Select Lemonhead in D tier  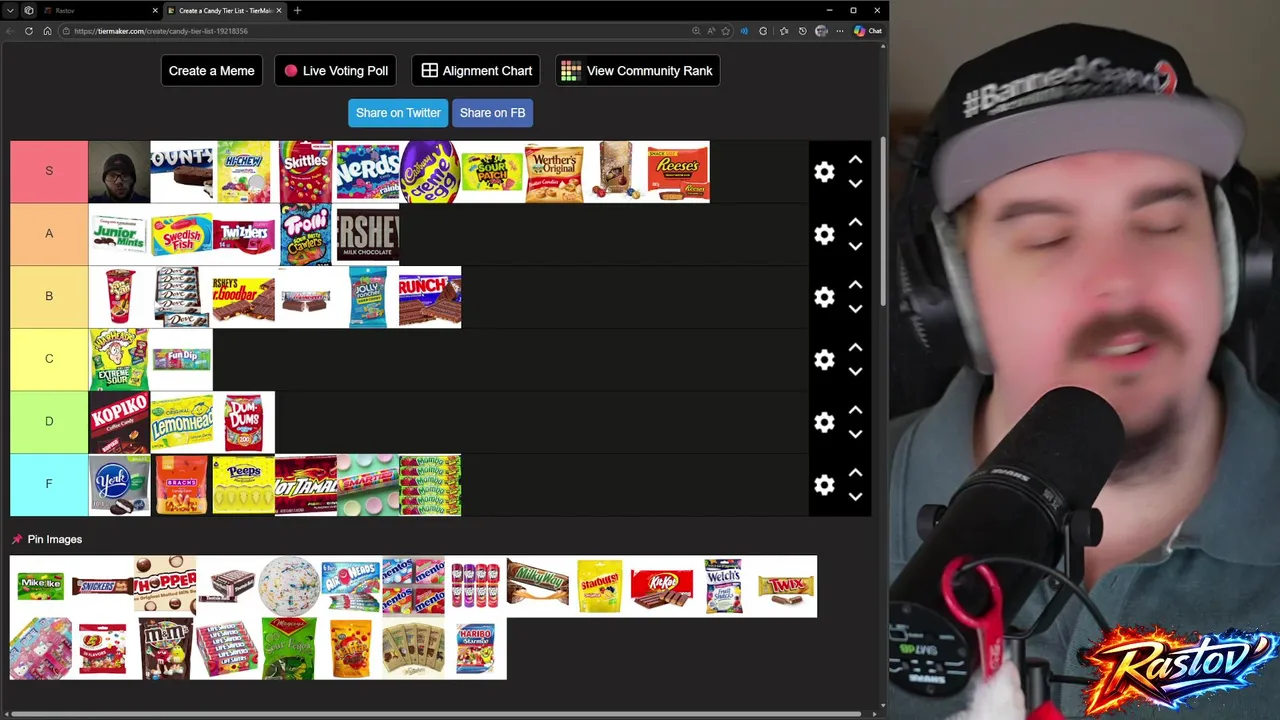181,422
